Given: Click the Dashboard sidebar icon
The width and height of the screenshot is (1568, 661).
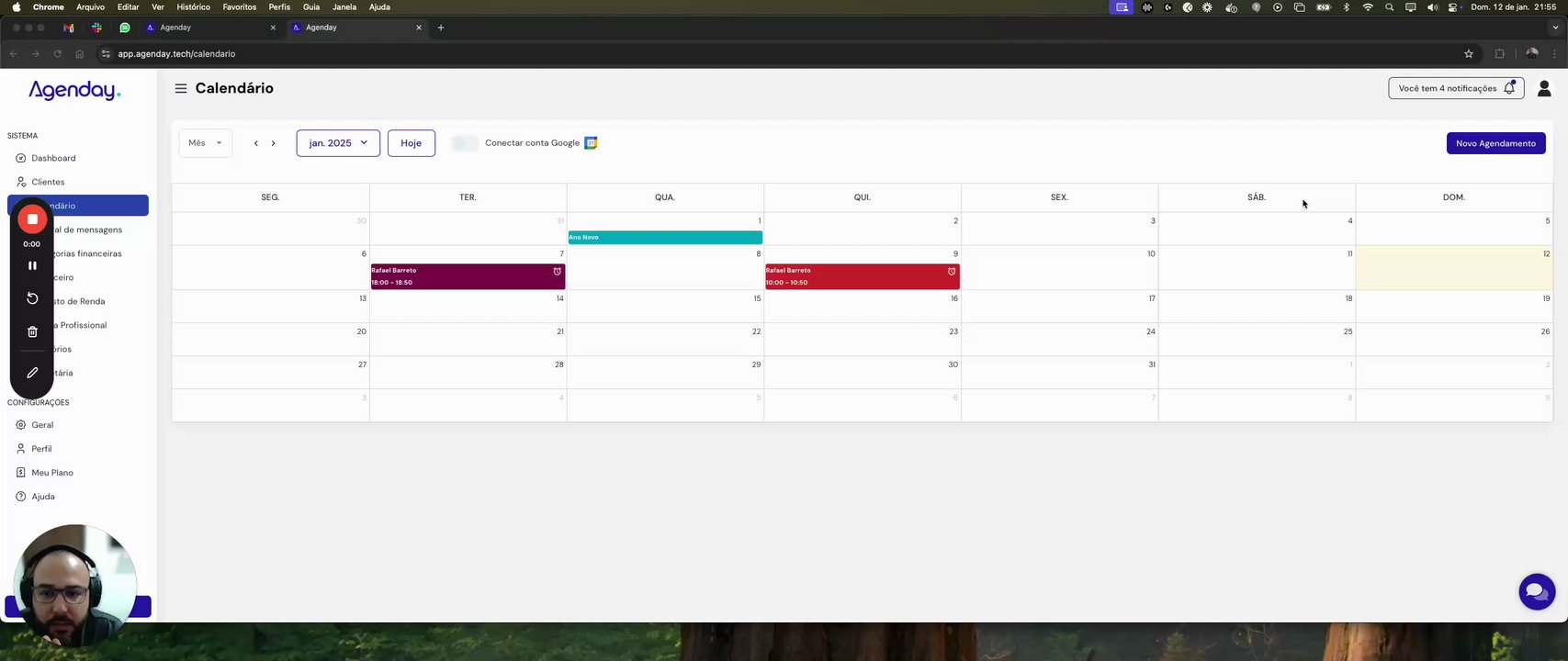Looking at the screenshot, I should pos(21,158).
